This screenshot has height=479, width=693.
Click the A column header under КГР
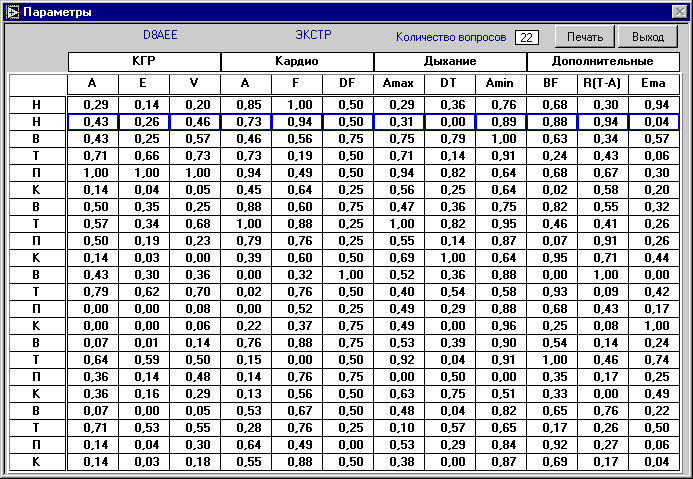(93, 84)
